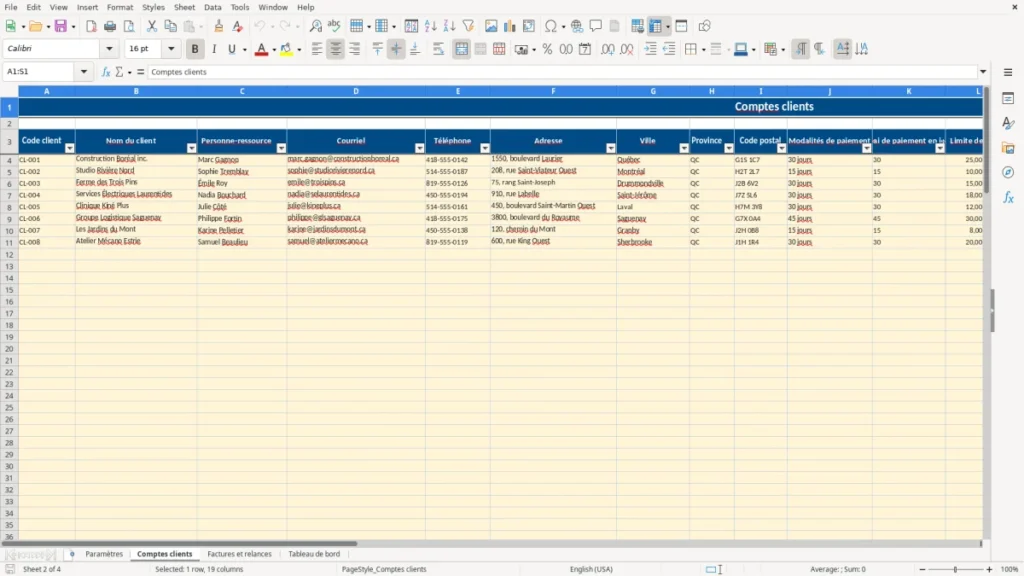The height and width of the screenshot is (576, 1024).
Task: Click the Function Wizard fx icon
Action: pos(106,72)
